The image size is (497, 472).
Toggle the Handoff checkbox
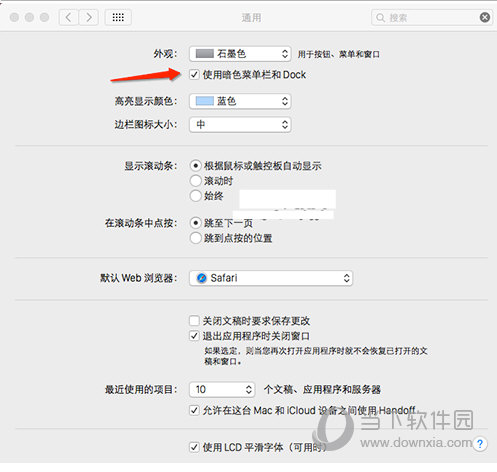point(194,410)
